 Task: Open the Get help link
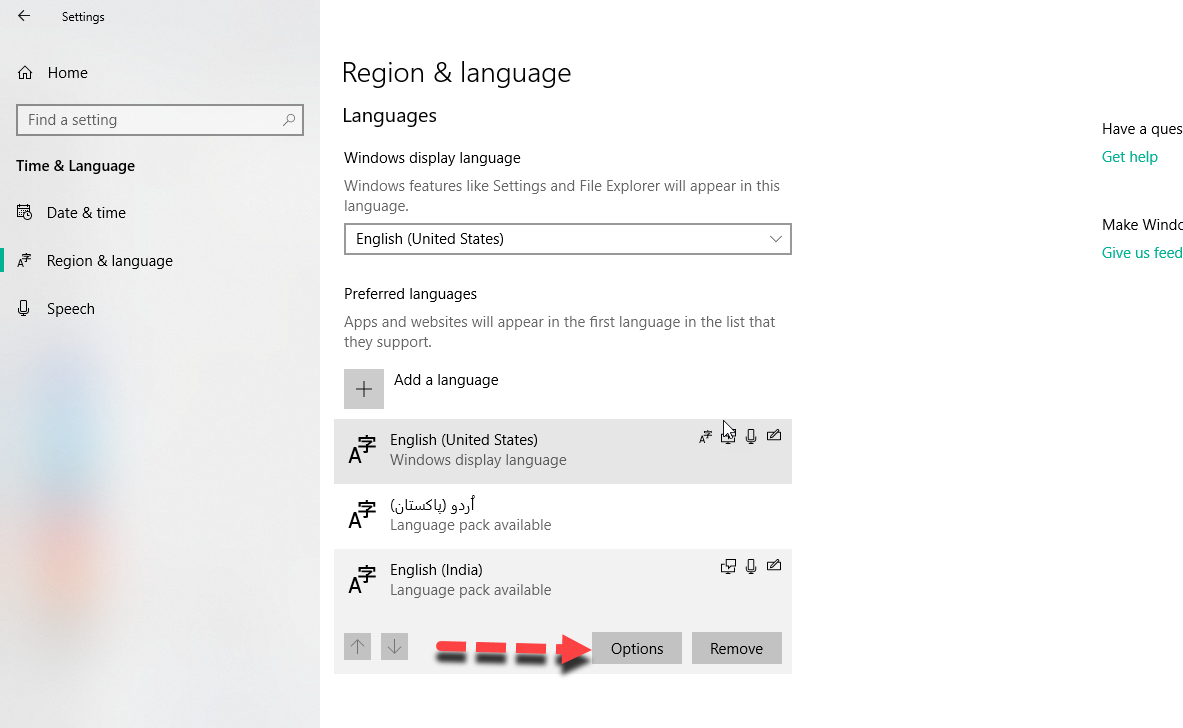pos(1129,157)
